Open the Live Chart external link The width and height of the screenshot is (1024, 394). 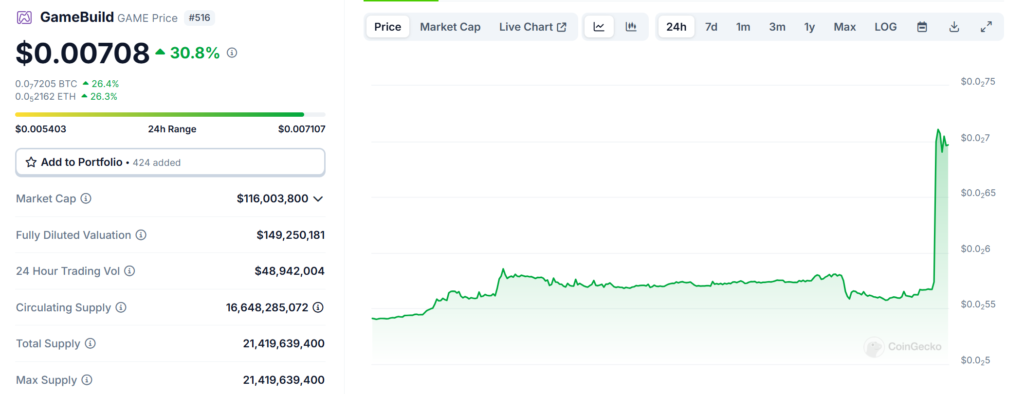tap(533, 27)
